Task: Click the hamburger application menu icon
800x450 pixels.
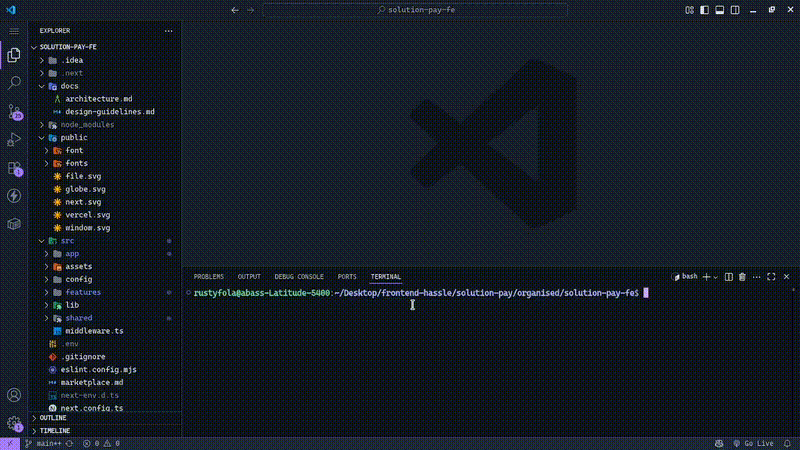Action: (x=14, y=31)
